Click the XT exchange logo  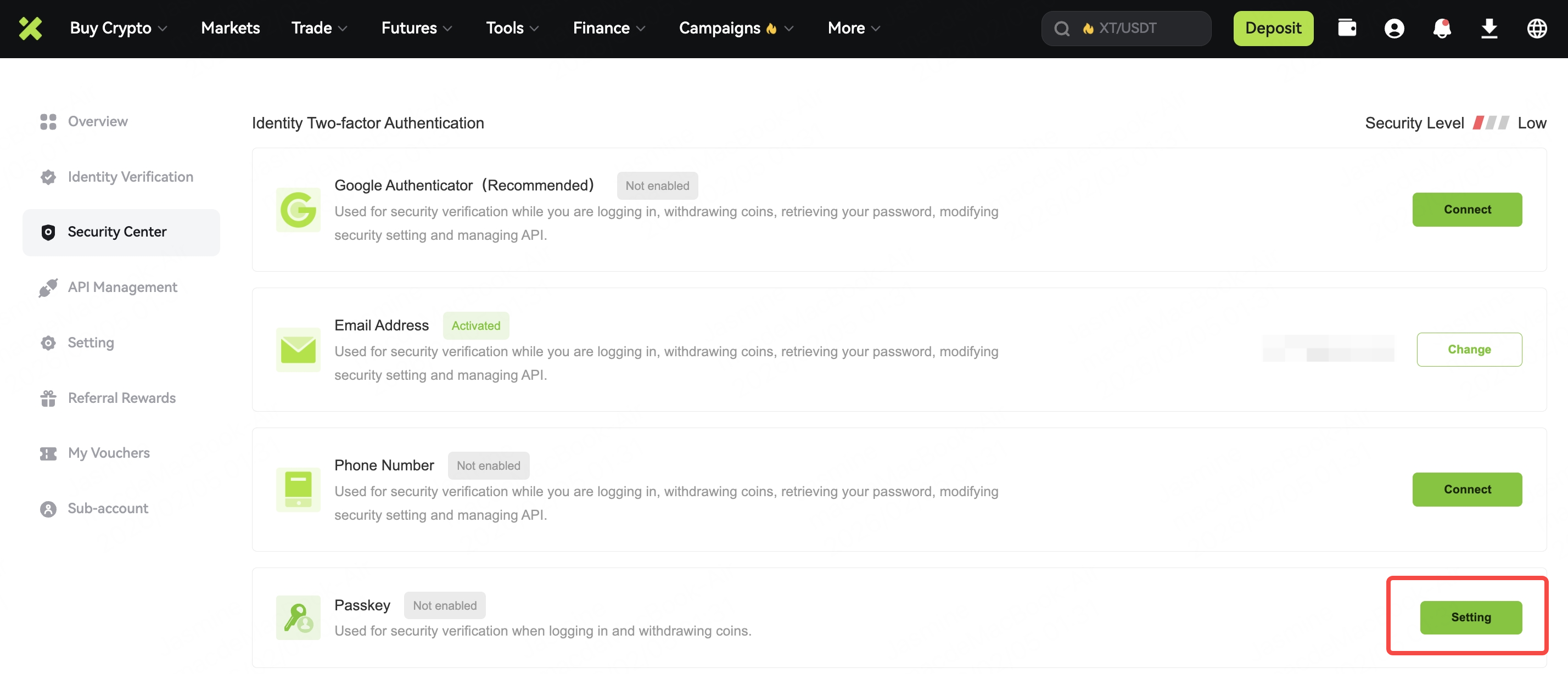(x=30, y=28)
